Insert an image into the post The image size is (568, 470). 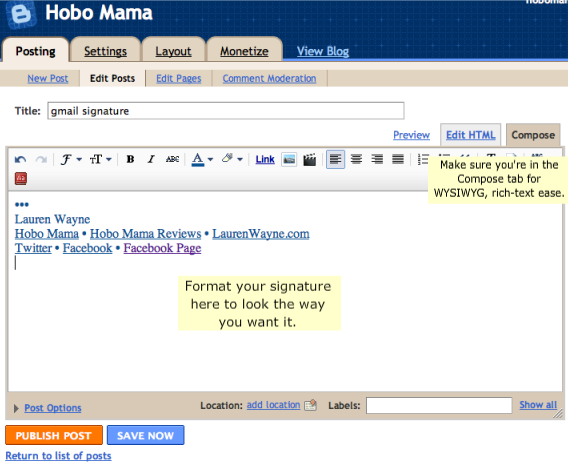[289, 159]
